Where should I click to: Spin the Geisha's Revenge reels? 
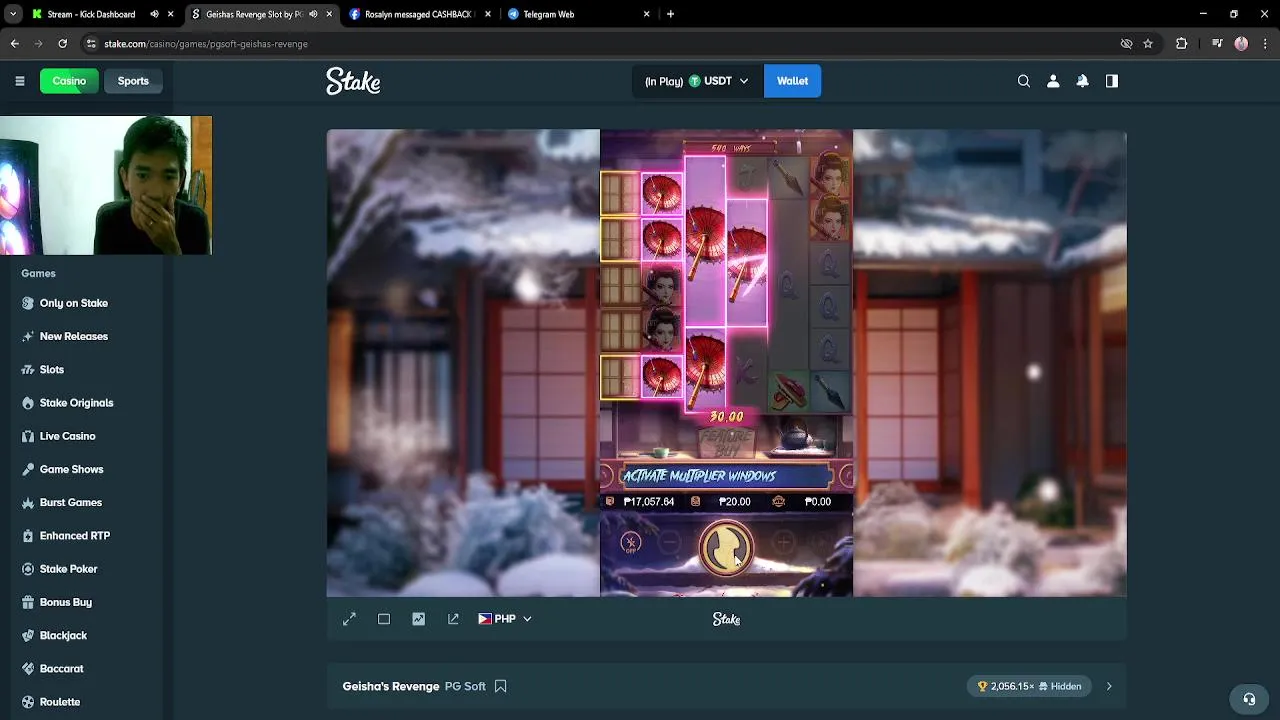coord(726,547)
